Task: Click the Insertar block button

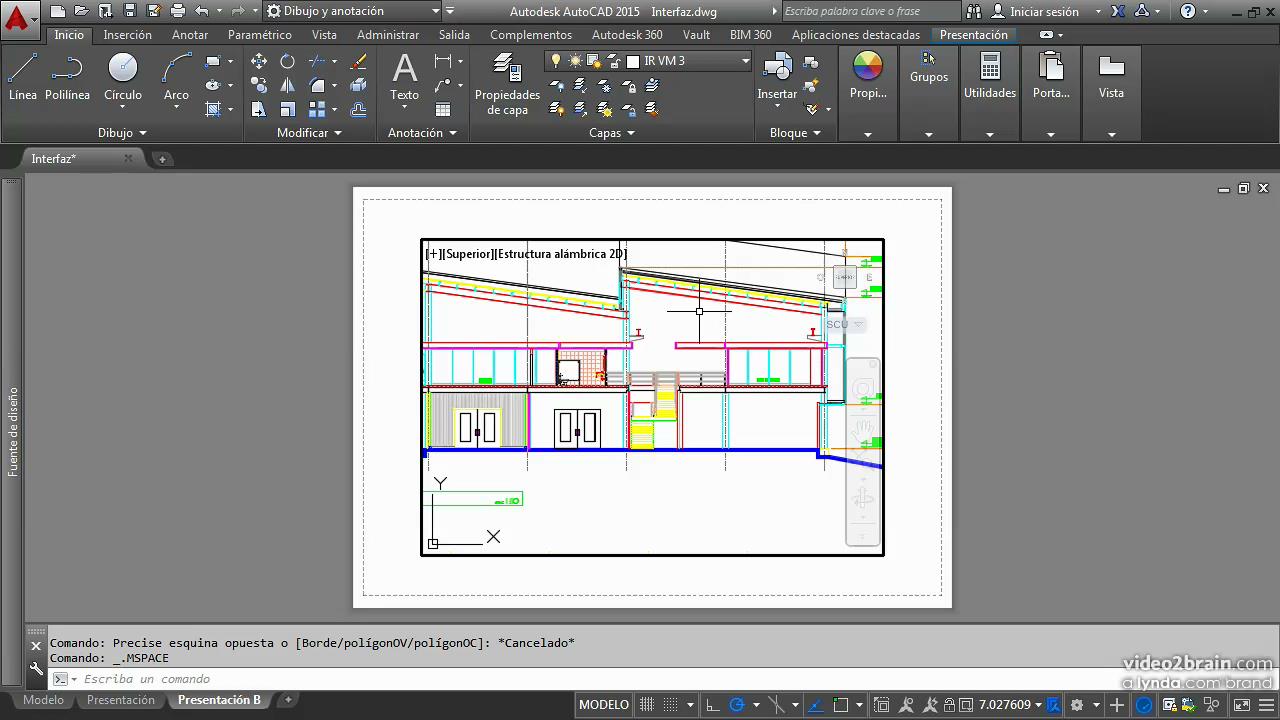Action: tap(777, 78)
